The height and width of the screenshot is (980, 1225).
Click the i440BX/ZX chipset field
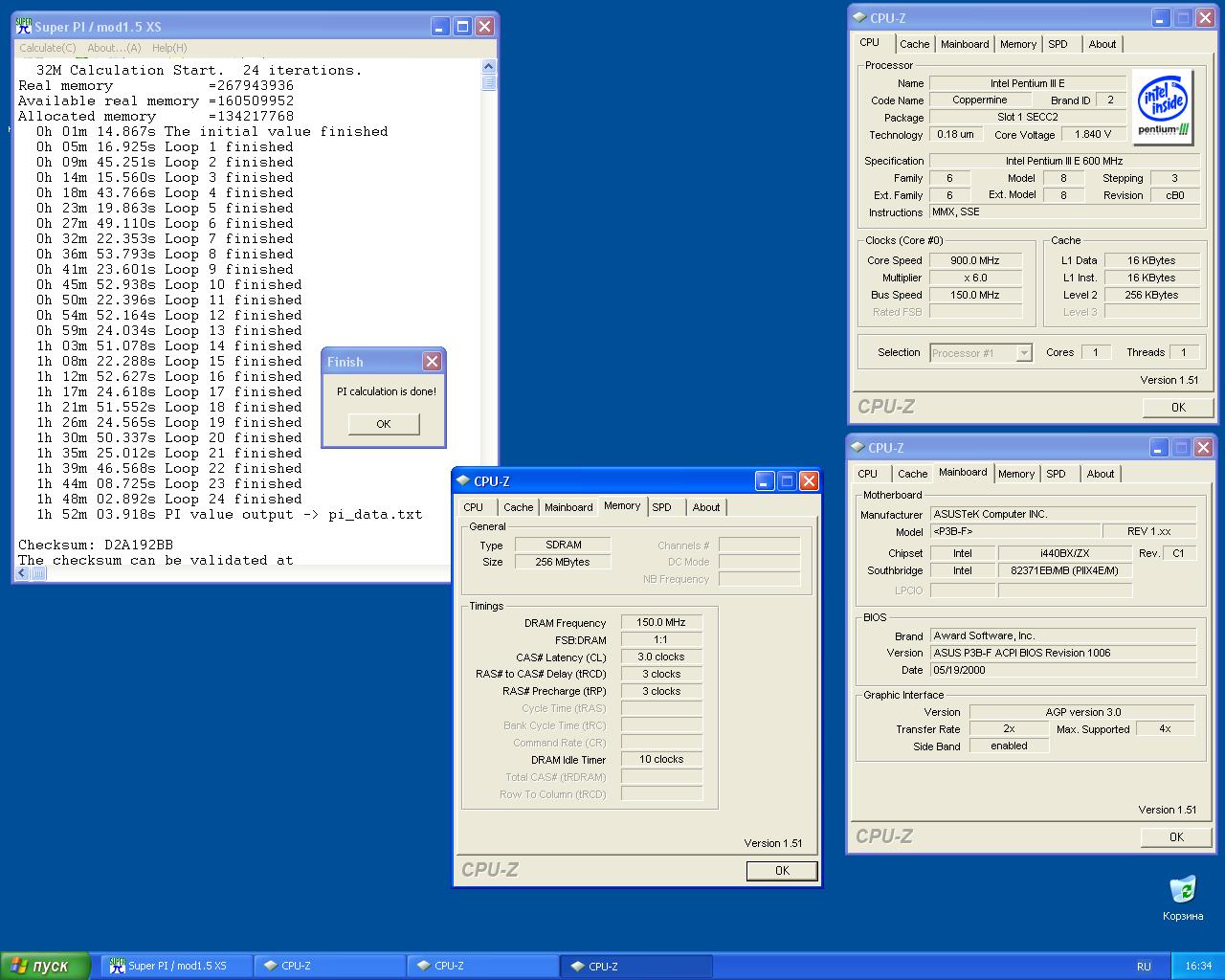point(1064,553)
